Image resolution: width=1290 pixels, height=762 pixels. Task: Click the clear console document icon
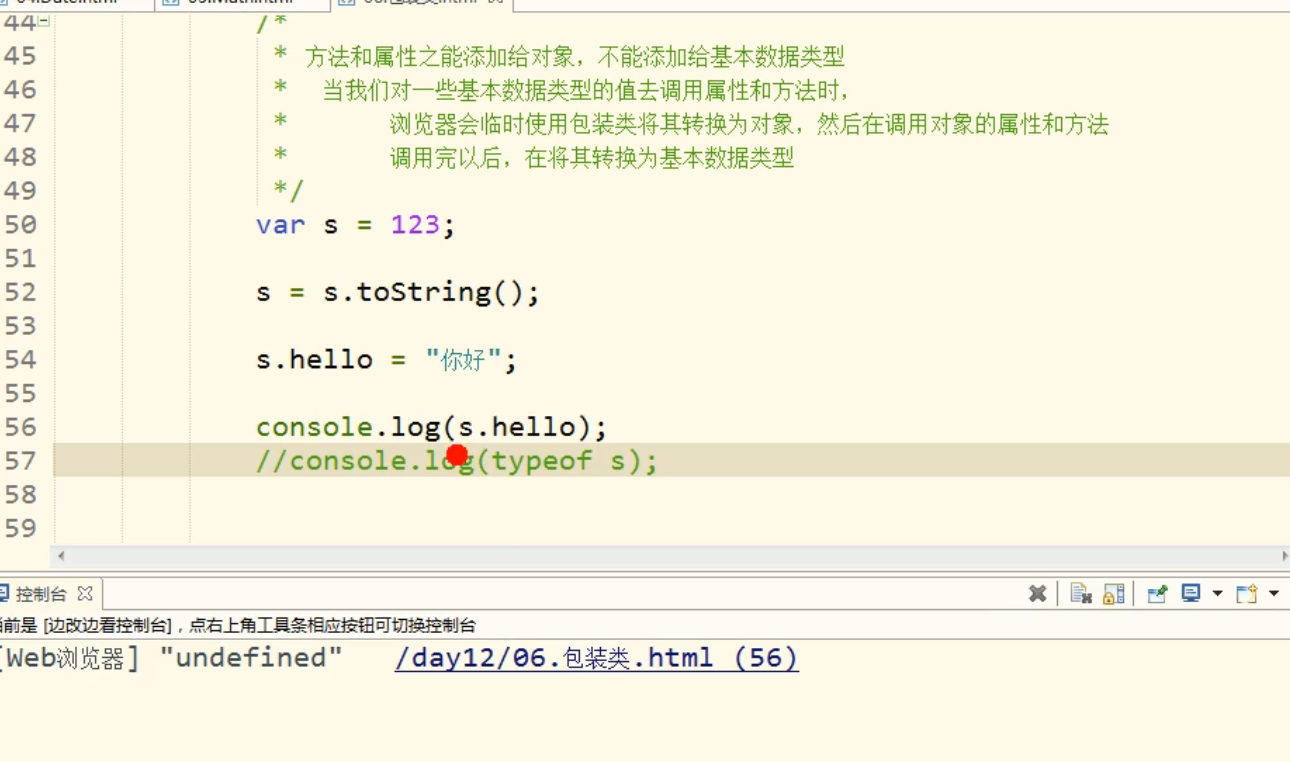point(1080,594)
